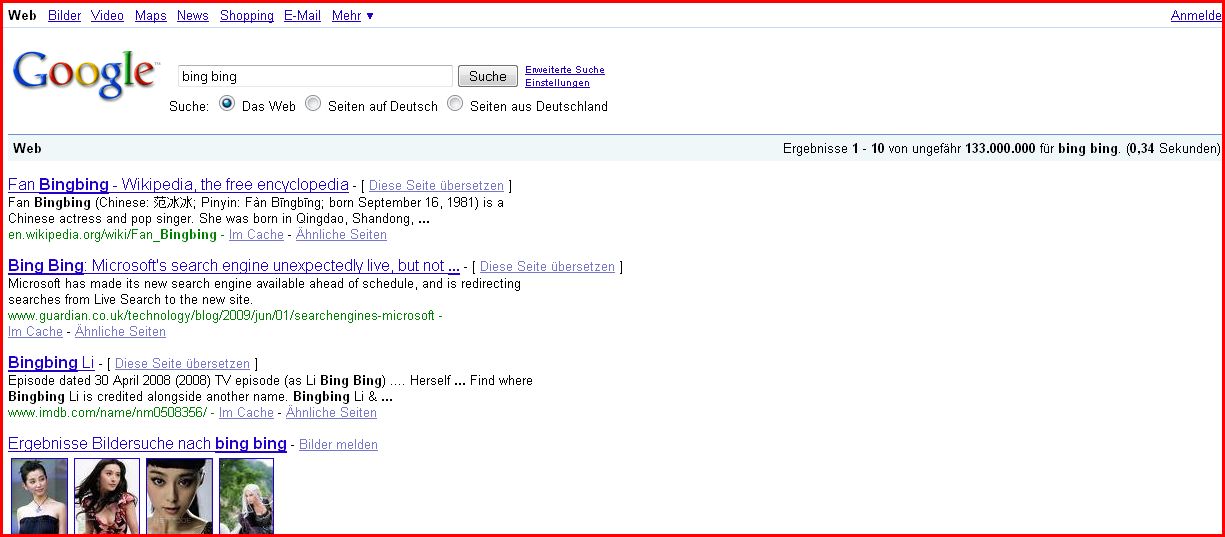The height and width of the screenshot is (537, 1225).
Task: Switch to Bilder search
Action: (65, 16)
